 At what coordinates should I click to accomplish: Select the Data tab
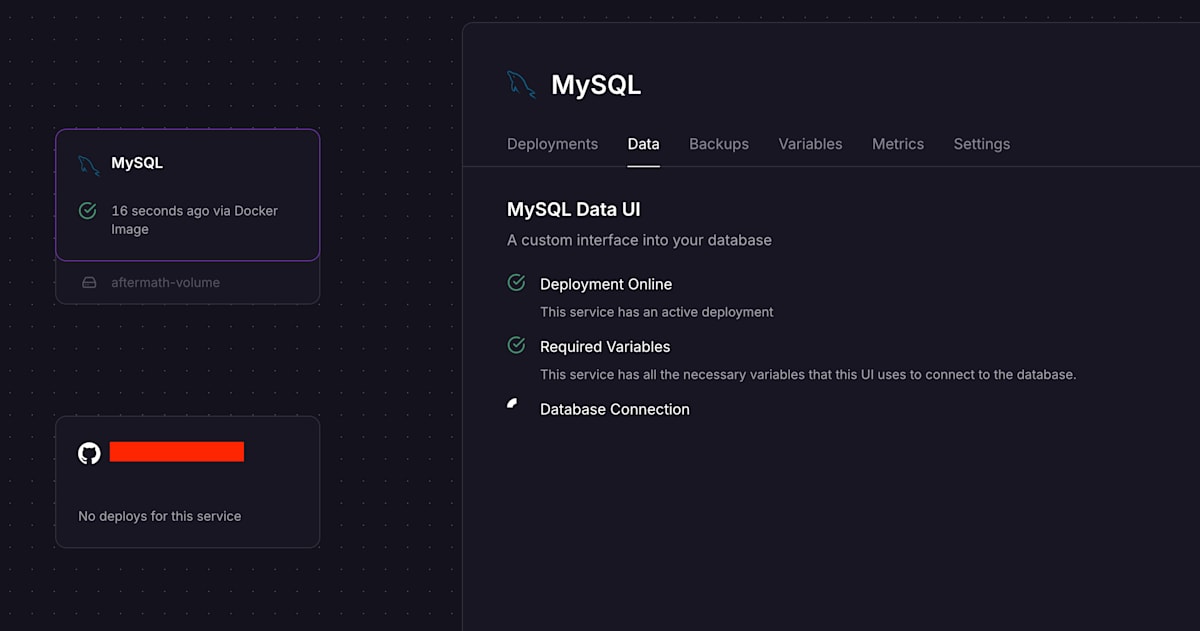click(643, 144)
